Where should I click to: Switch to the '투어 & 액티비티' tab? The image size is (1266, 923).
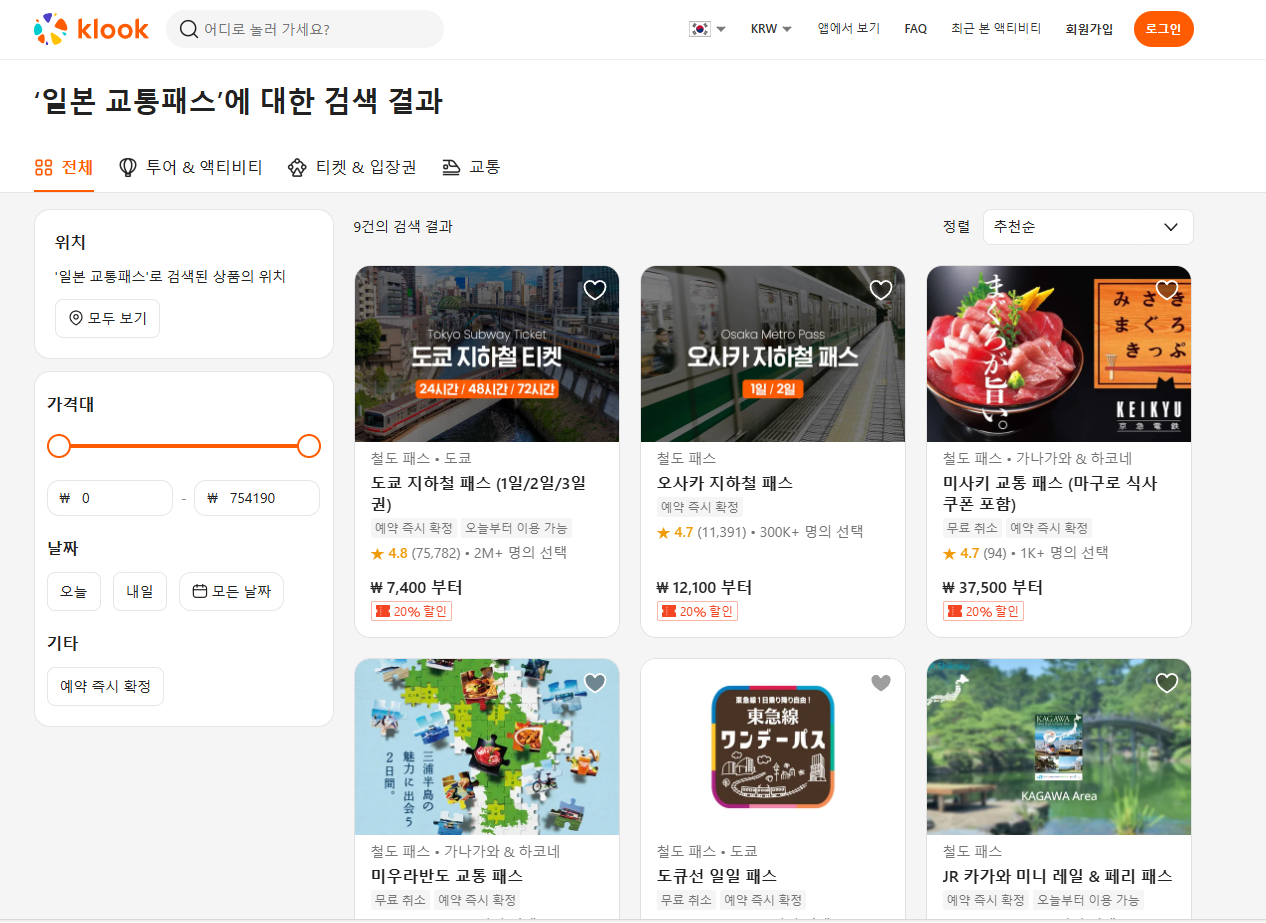(x=190, y=168)
